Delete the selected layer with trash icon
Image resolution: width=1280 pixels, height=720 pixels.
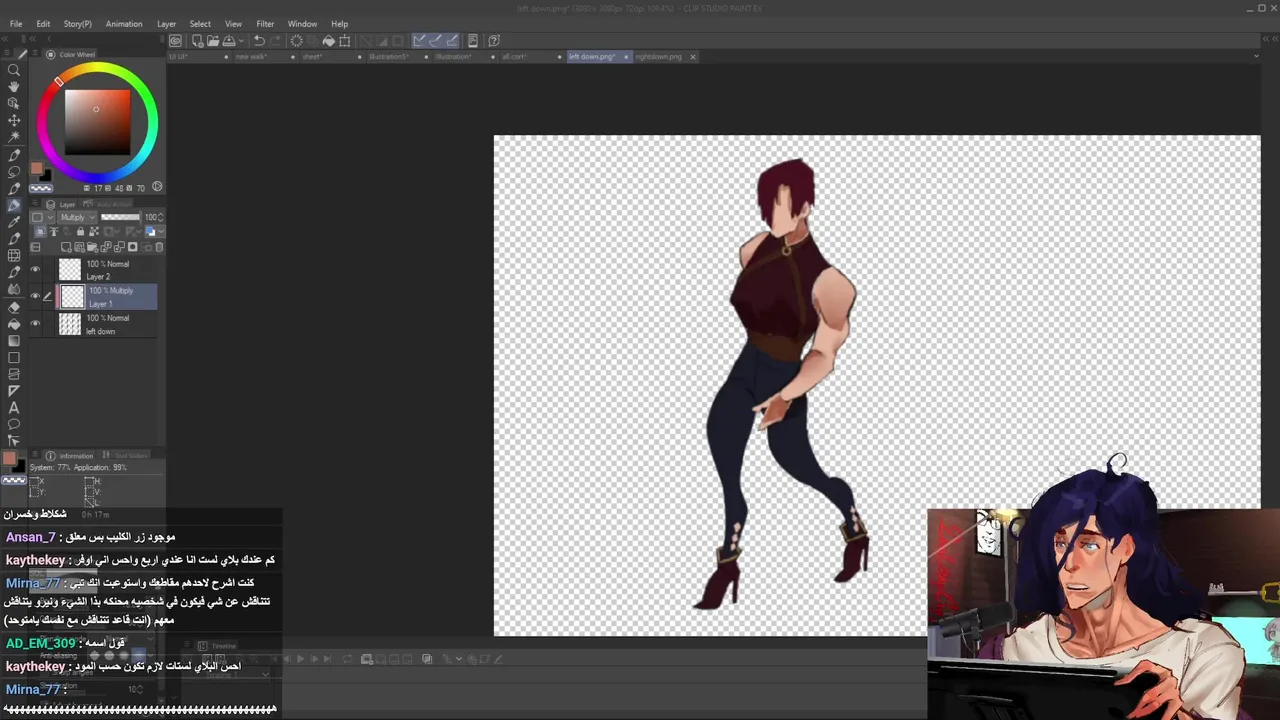point(159,247)
